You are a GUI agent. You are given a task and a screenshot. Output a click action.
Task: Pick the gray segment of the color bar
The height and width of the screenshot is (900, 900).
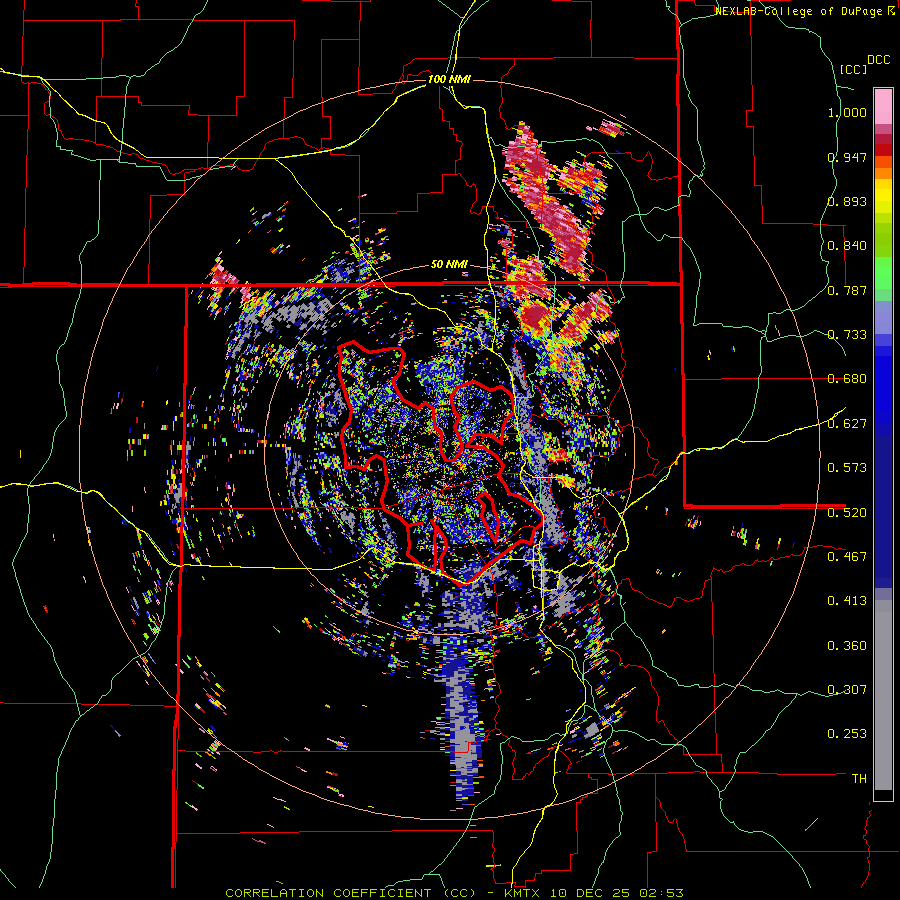(883, 695)
